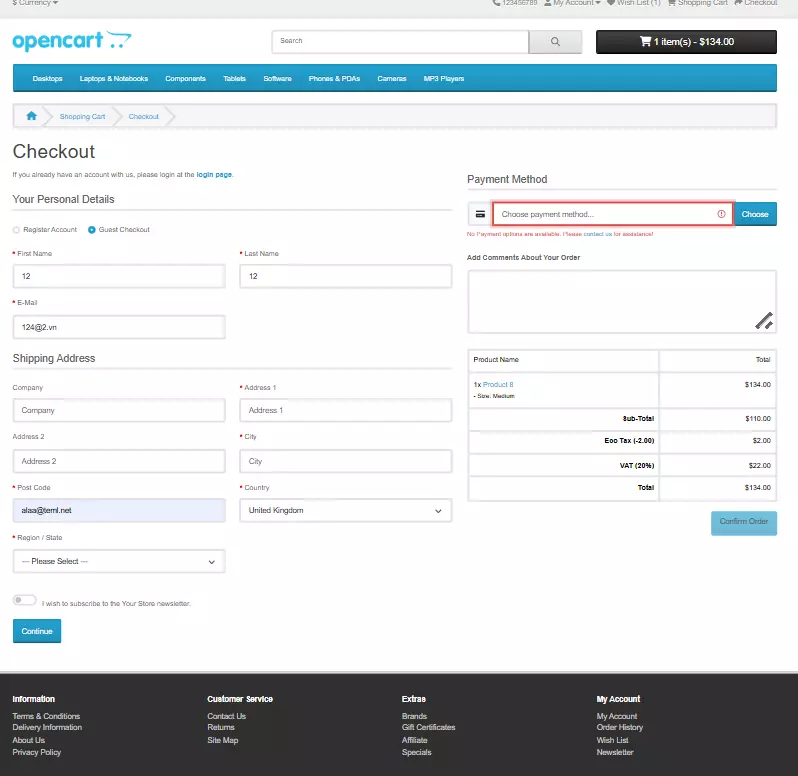Click the resize handle of comments box
This screenshot has width=798, height=776.
764,321
